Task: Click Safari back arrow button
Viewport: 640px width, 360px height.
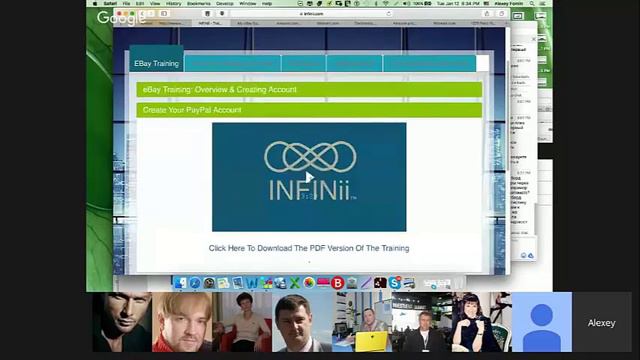Action: [x=142, y=13]
